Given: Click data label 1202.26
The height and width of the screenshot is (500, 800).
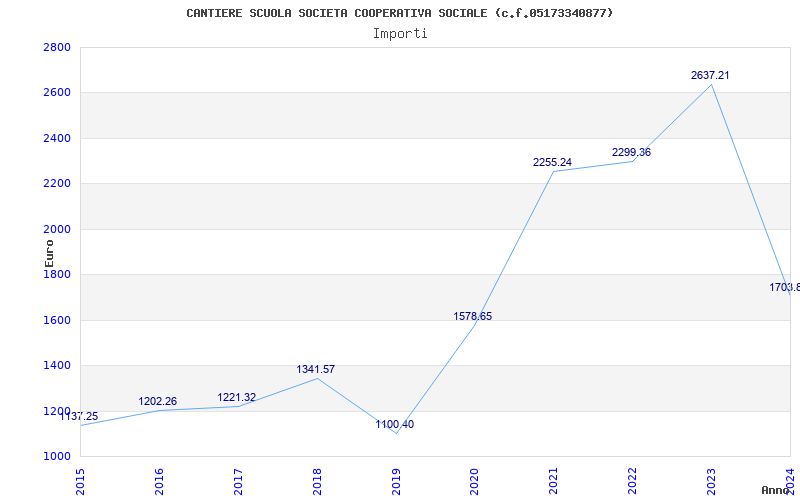Looking at the screenshot, I should click(x=158, y=402).
